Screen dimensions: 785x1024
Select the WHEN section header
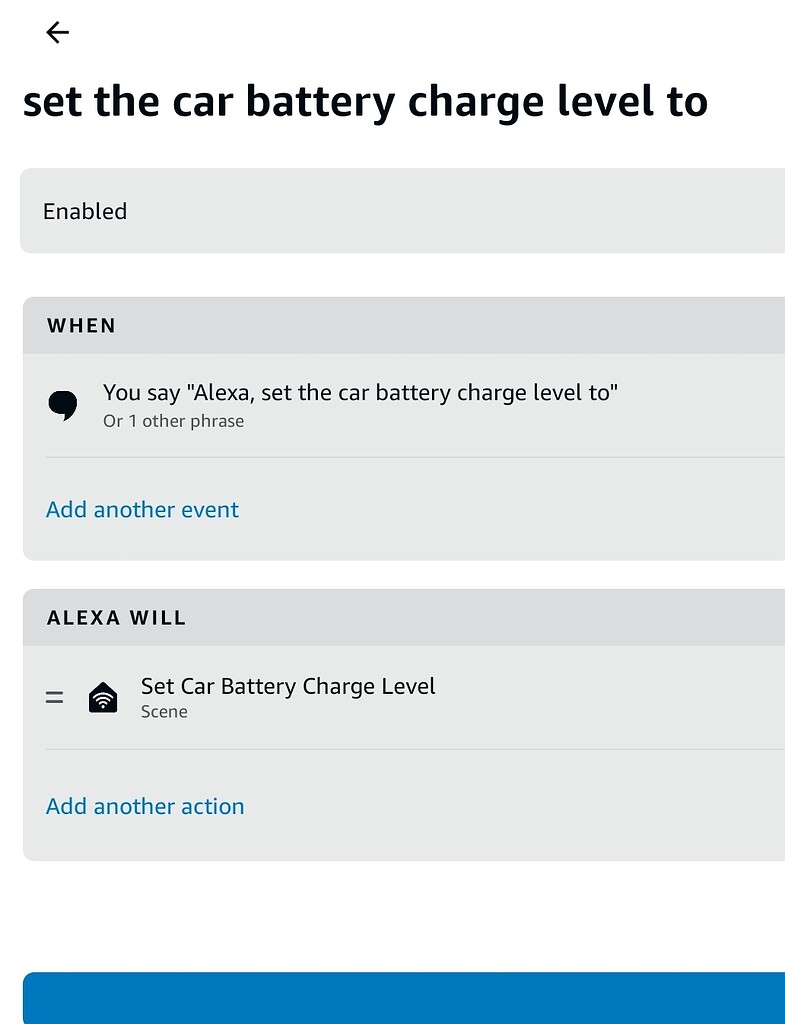(x=81, y=325)
